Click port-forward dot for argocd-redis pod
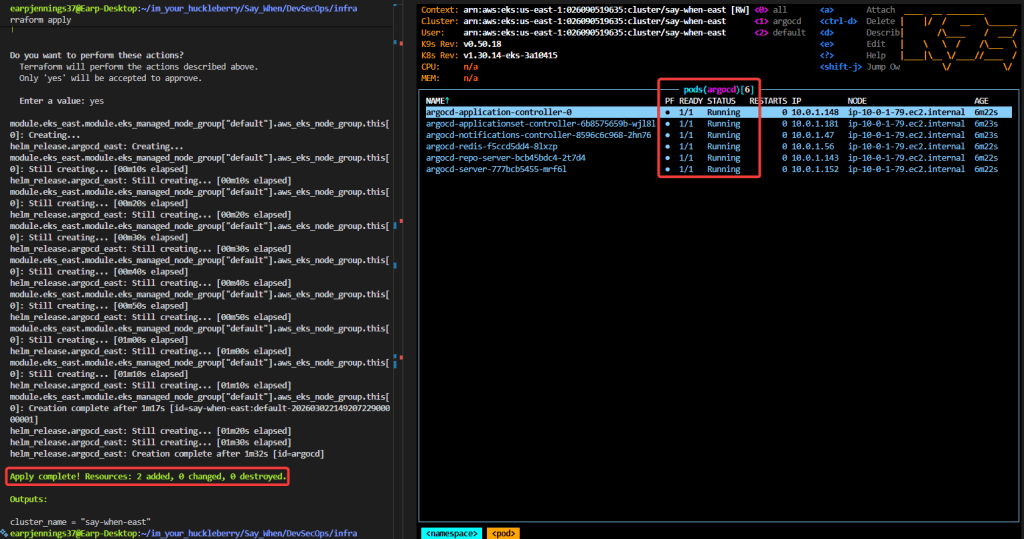The width and height of the screenshot is (1024, 539). [x=668, y=146]
